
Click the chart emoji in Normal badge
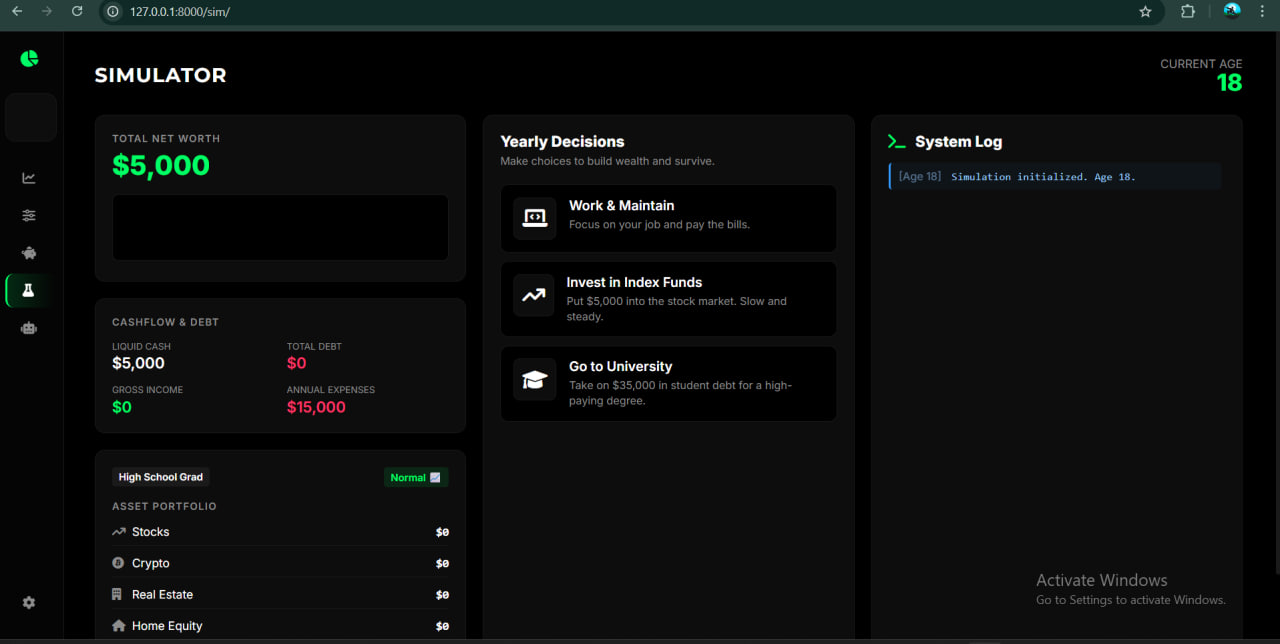tap(435, 478)
